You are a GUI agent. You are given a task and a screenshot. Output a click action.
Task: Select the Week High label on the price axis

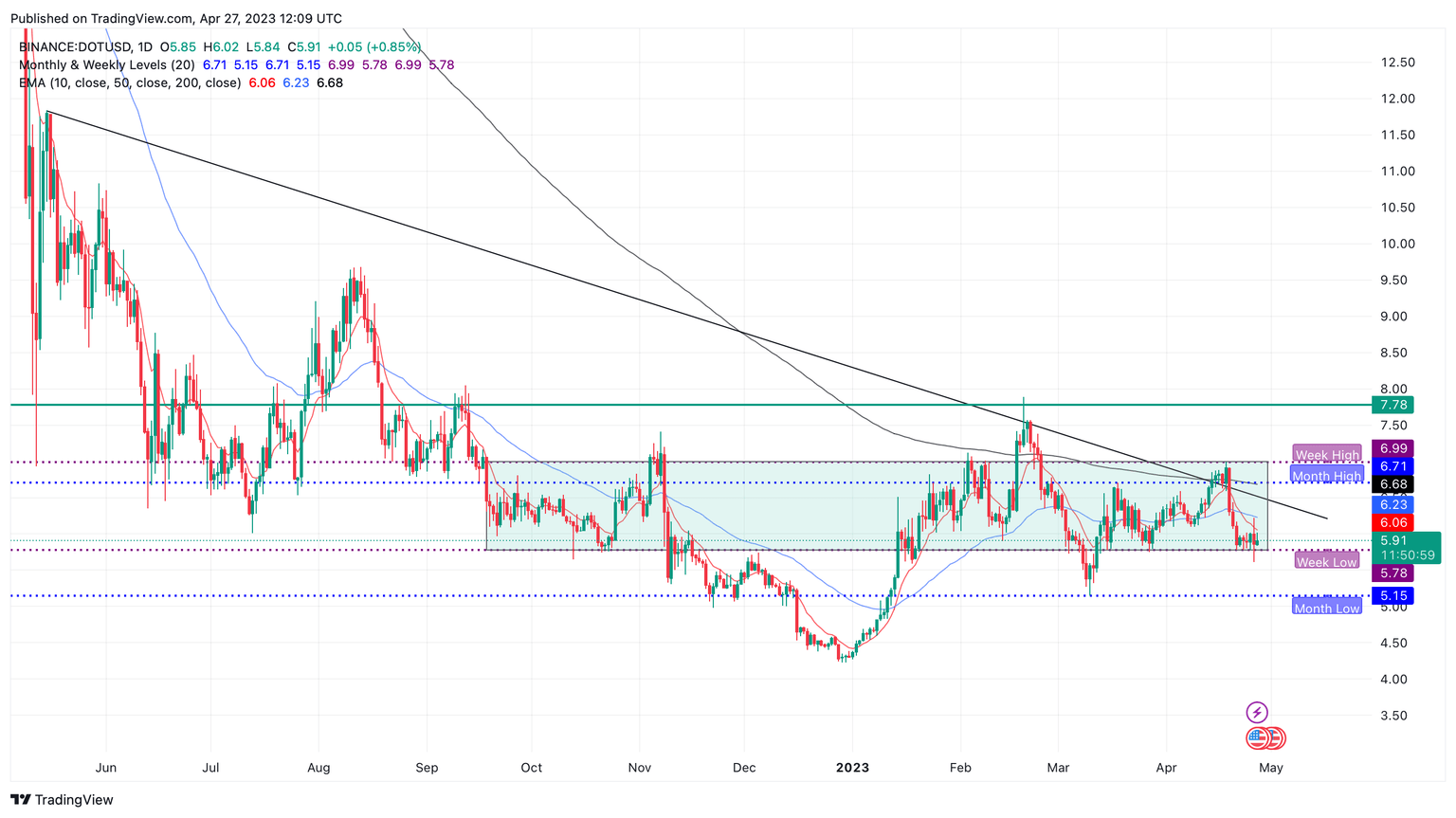pyautogui.click(x=1326, y=455)
